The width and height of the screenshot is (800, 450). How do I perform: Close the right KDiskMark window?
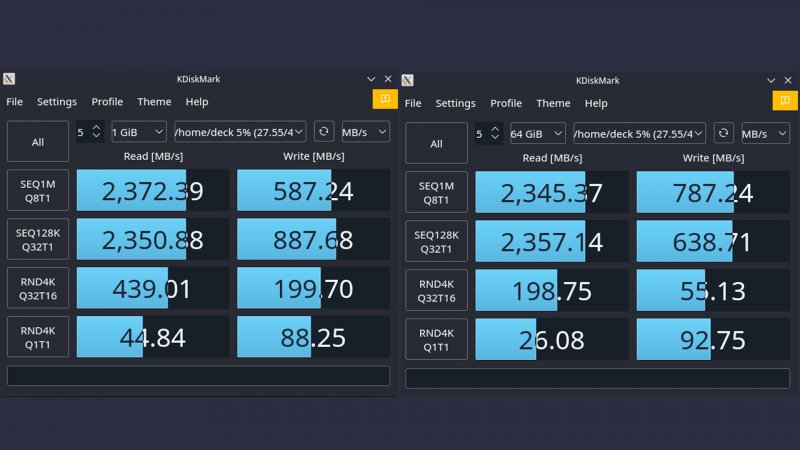click(x=787, y=80)
